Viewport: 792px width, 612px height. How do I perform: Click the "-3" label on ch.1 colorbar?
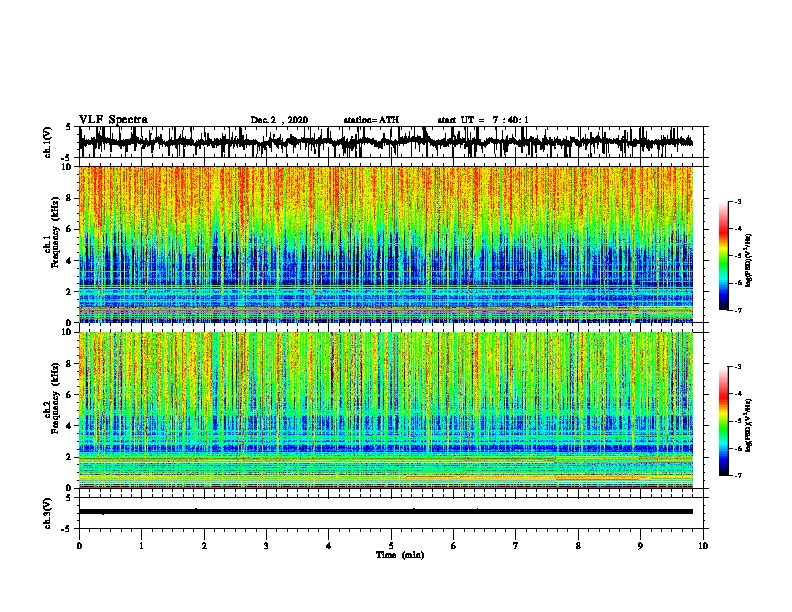tap(738, 202)
